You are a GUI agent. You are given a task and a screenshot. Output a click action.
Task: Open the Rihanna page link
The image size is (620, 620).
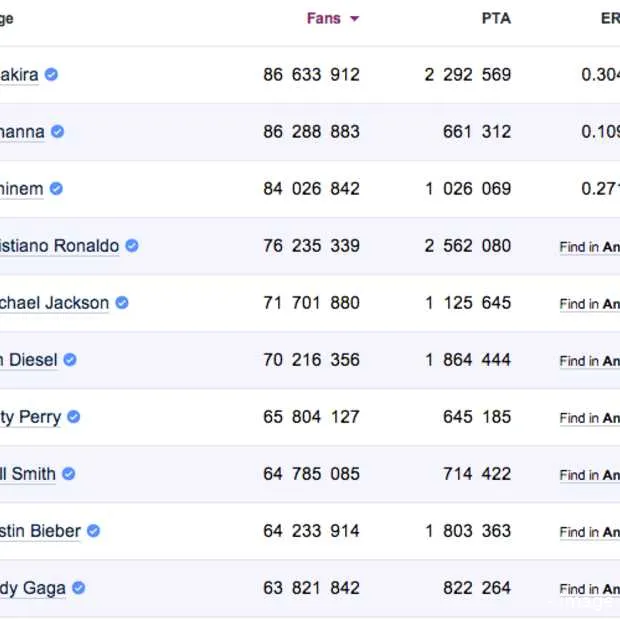coord(22,132)
